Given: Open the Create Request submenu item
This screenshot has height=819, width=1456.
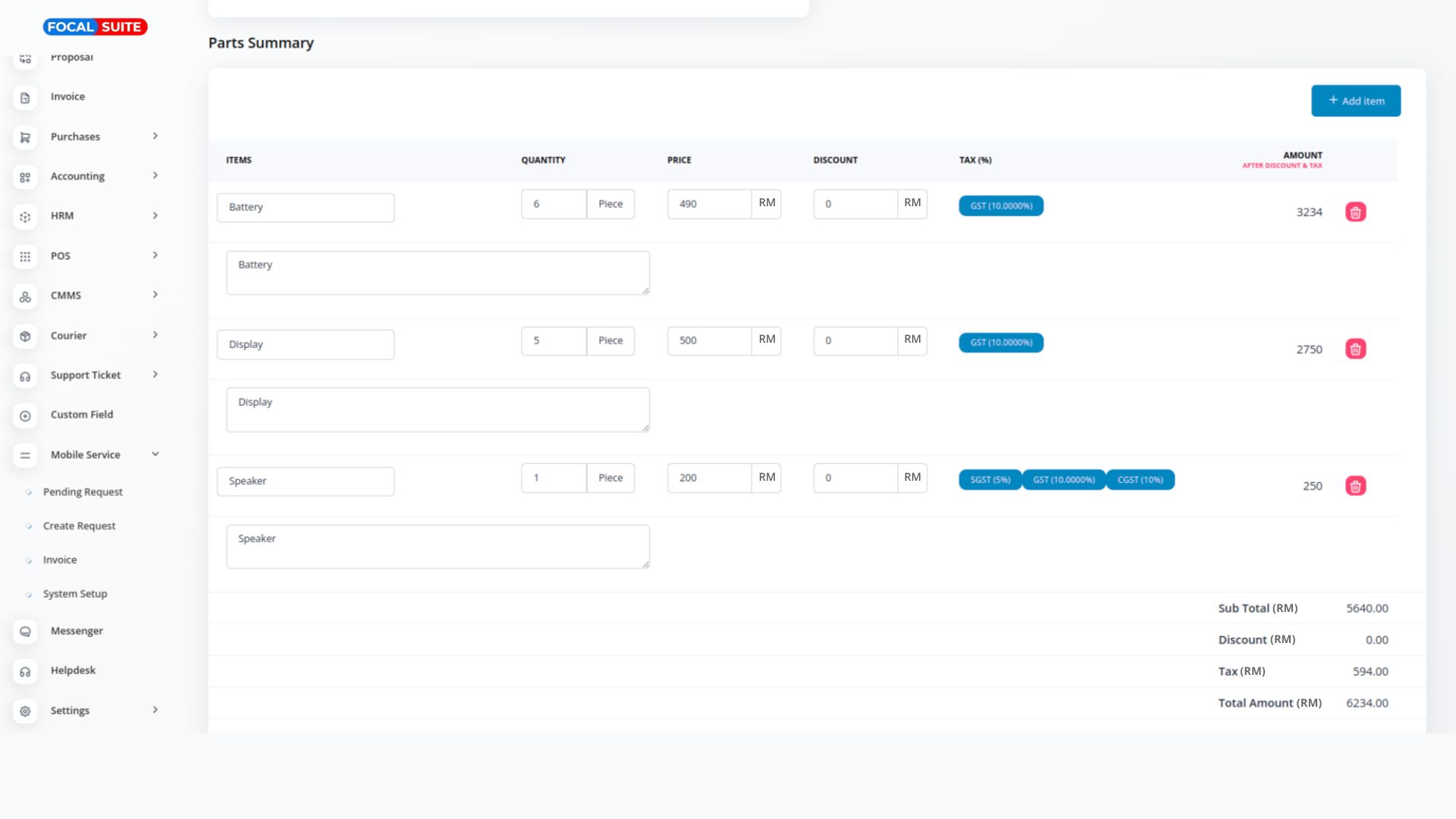Looking at the screenshot, I should click(79, 526).
